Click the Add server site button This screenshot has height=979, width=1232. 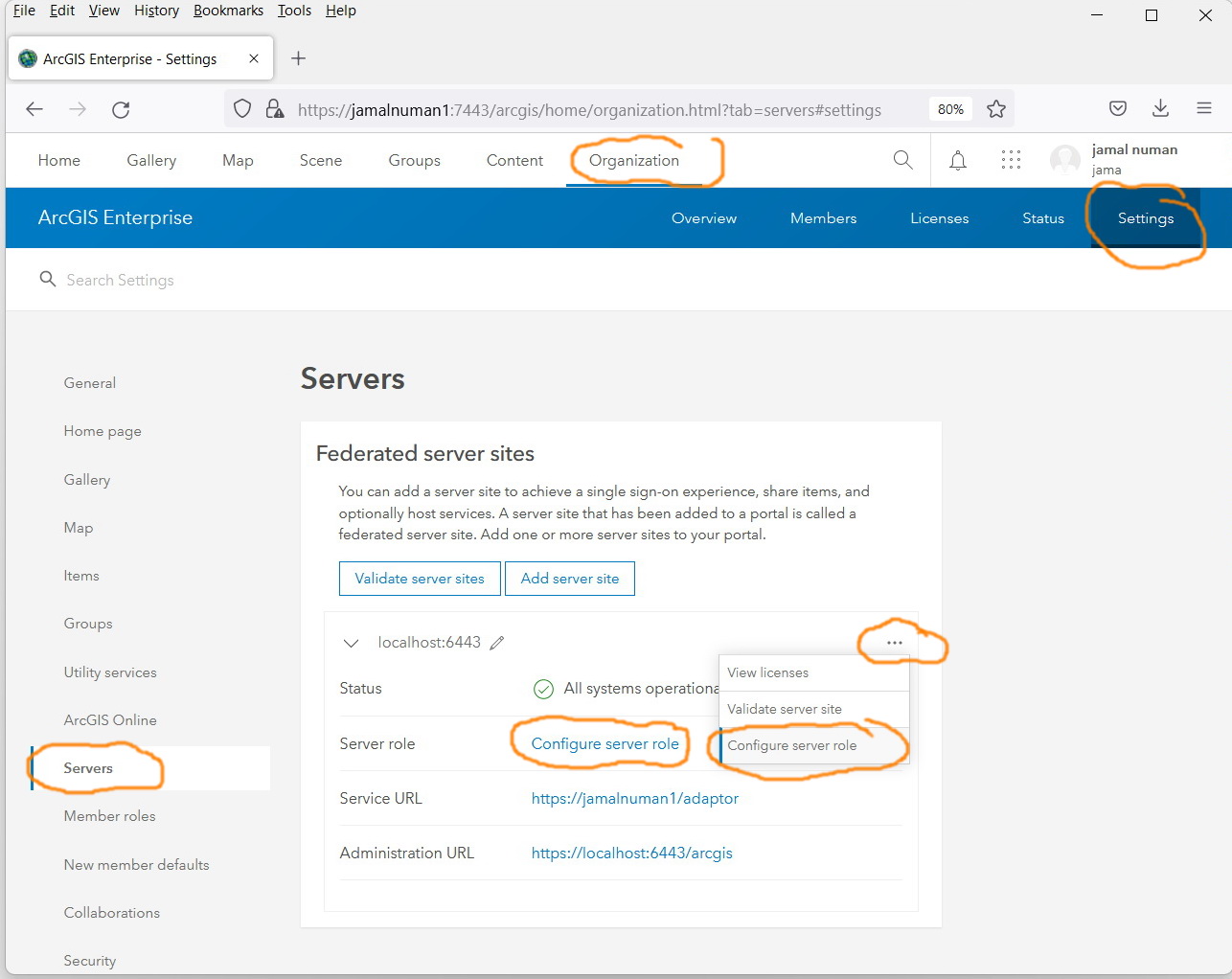click(569, 578)
